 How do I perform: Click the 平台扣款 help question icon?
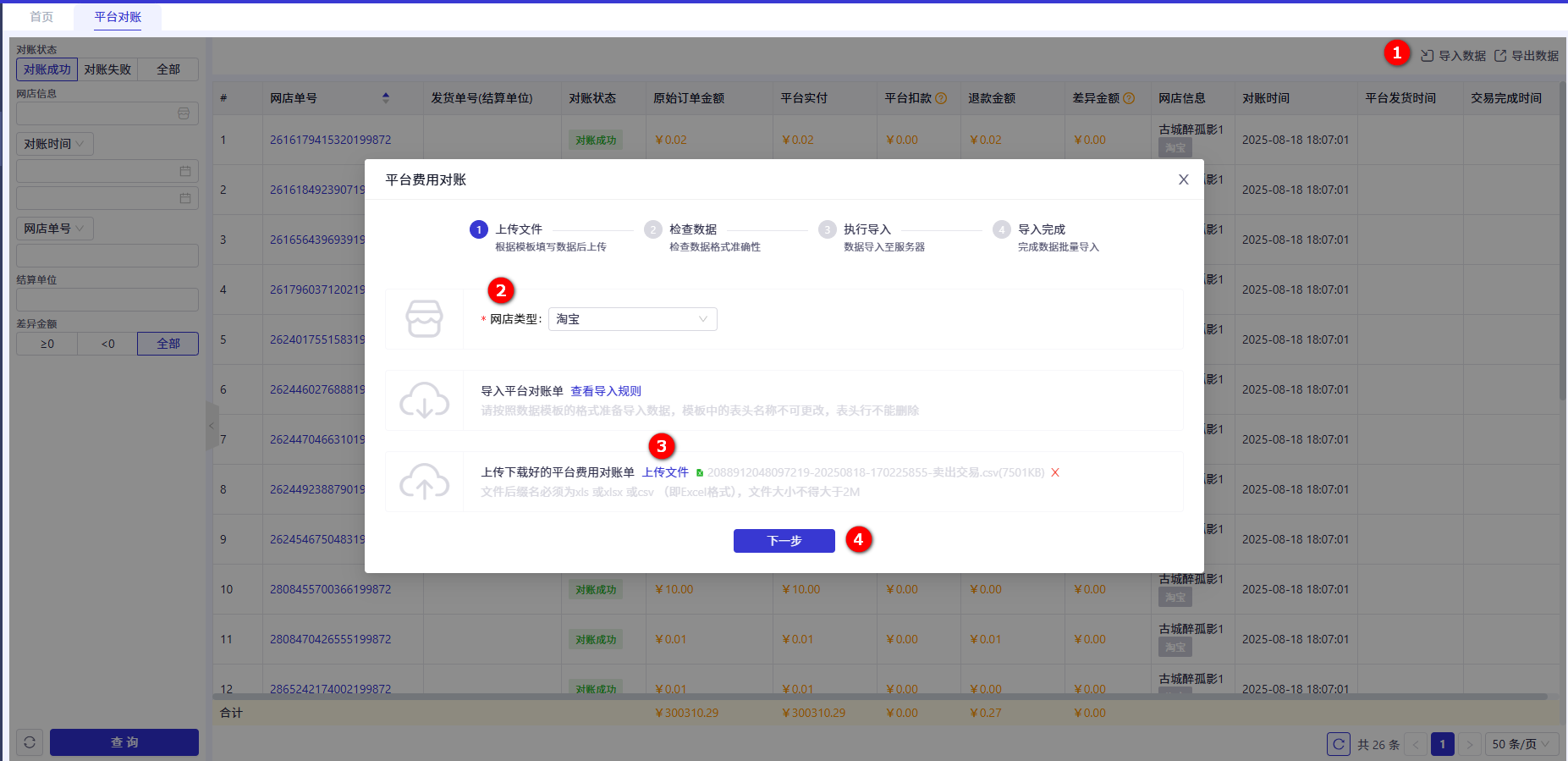[941, 98]
